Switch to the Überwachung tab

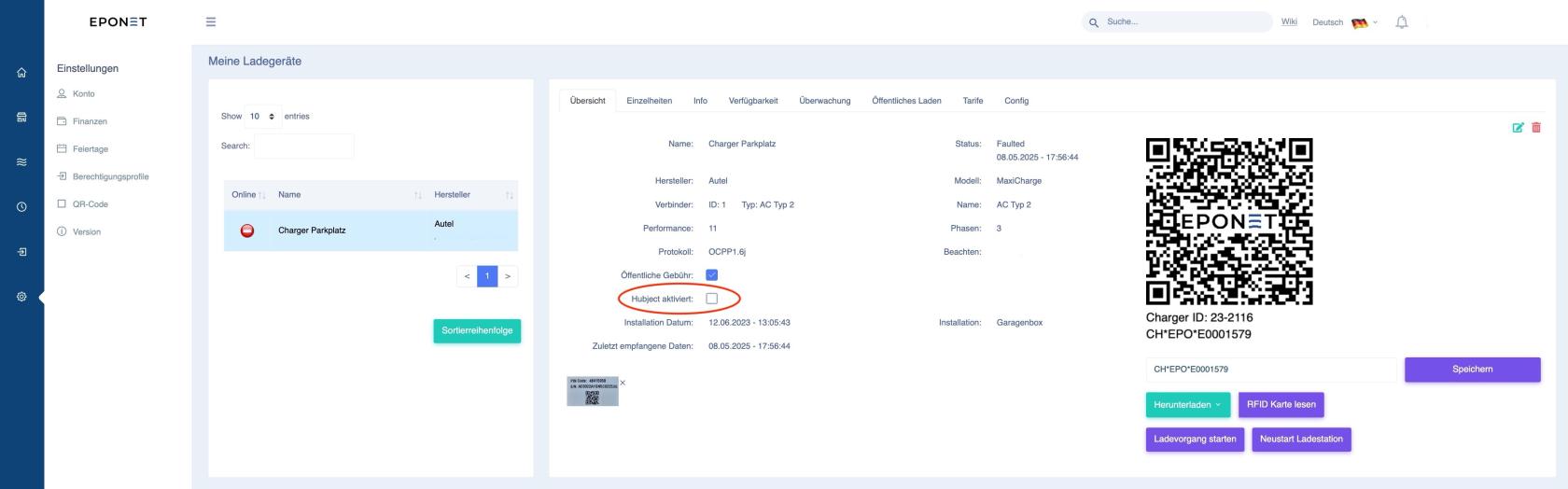(825, 101)
